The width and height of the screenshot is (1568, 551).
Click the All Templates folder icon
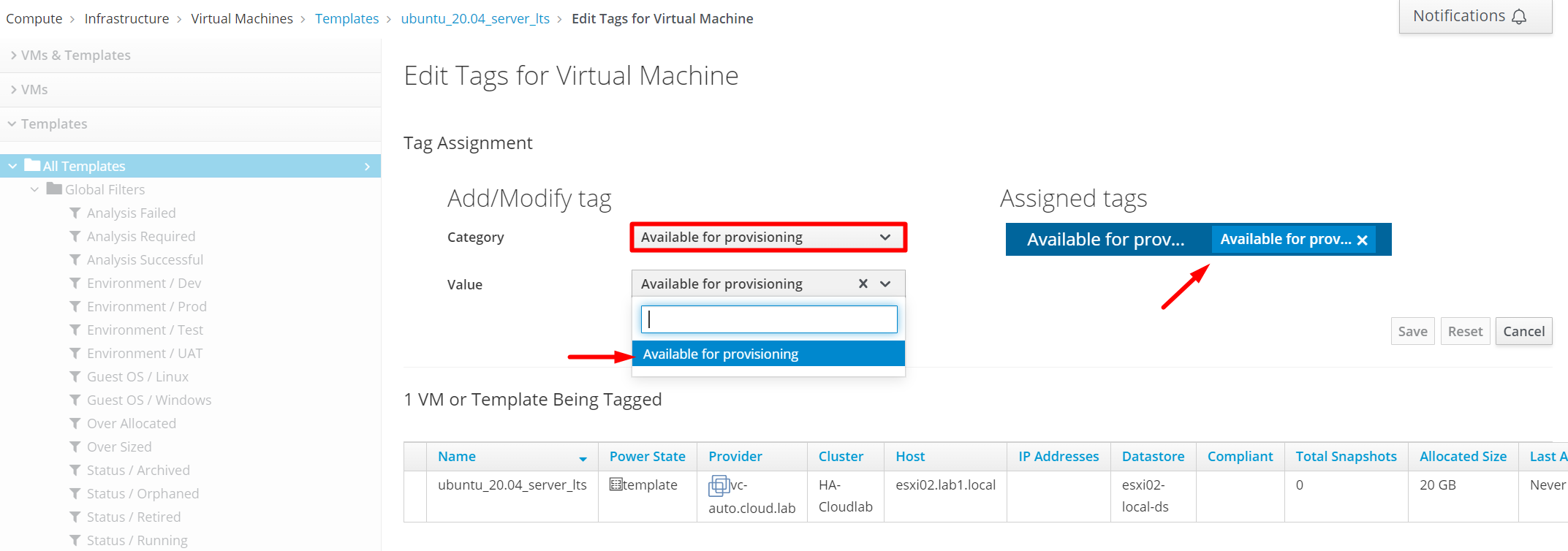click(32, 164)
